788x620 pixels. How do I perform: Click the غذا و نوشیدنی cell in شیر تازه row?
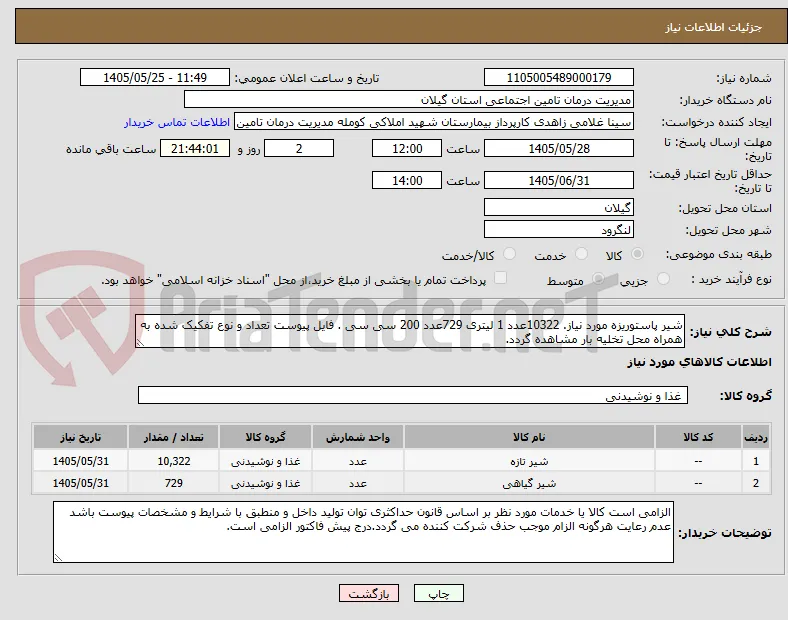pyautogui.click(x=265, y=461)
